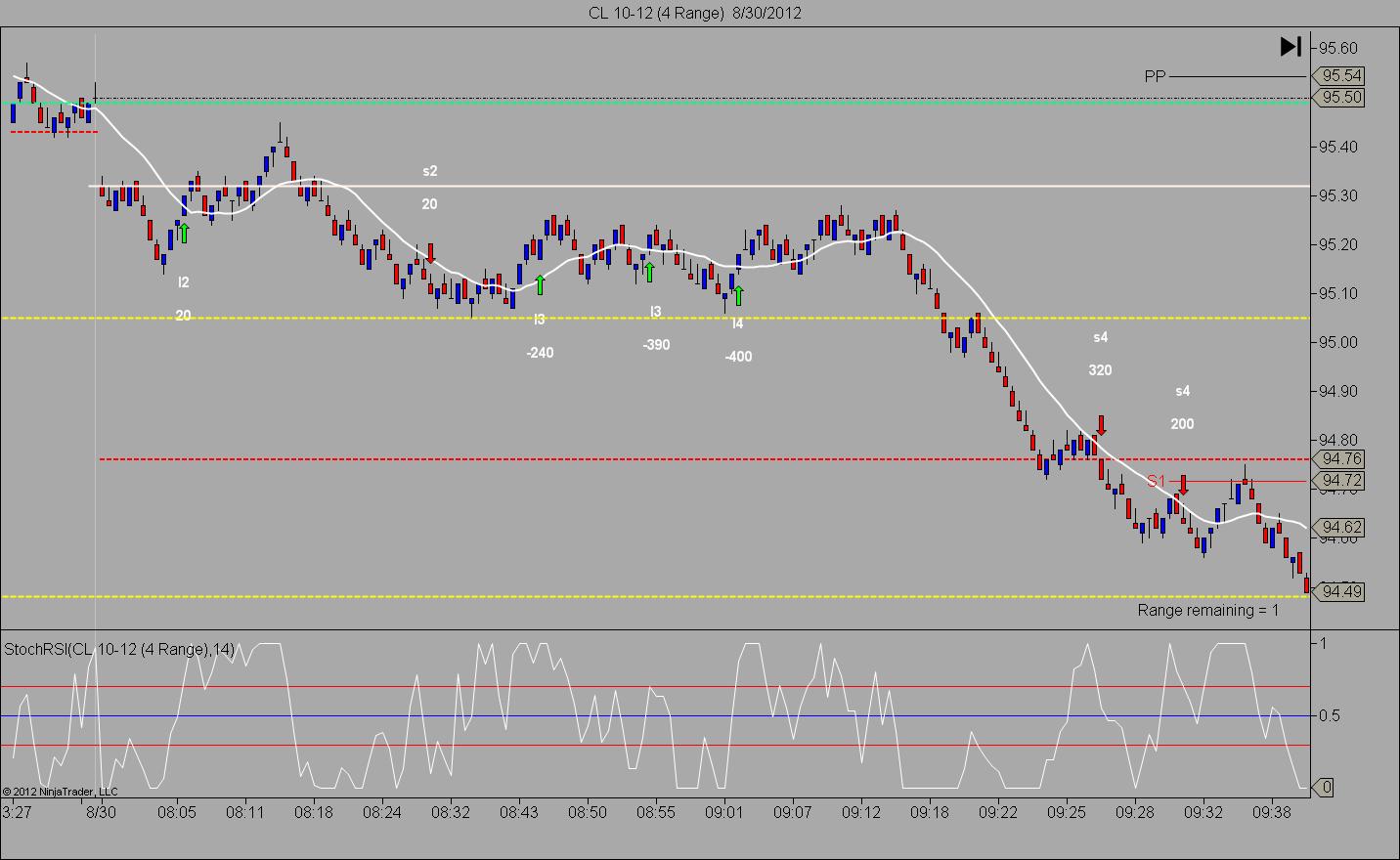Screen dimensions: 1400x860
Task: Click the 94.80 price axis label
Action: [1337, 440]
